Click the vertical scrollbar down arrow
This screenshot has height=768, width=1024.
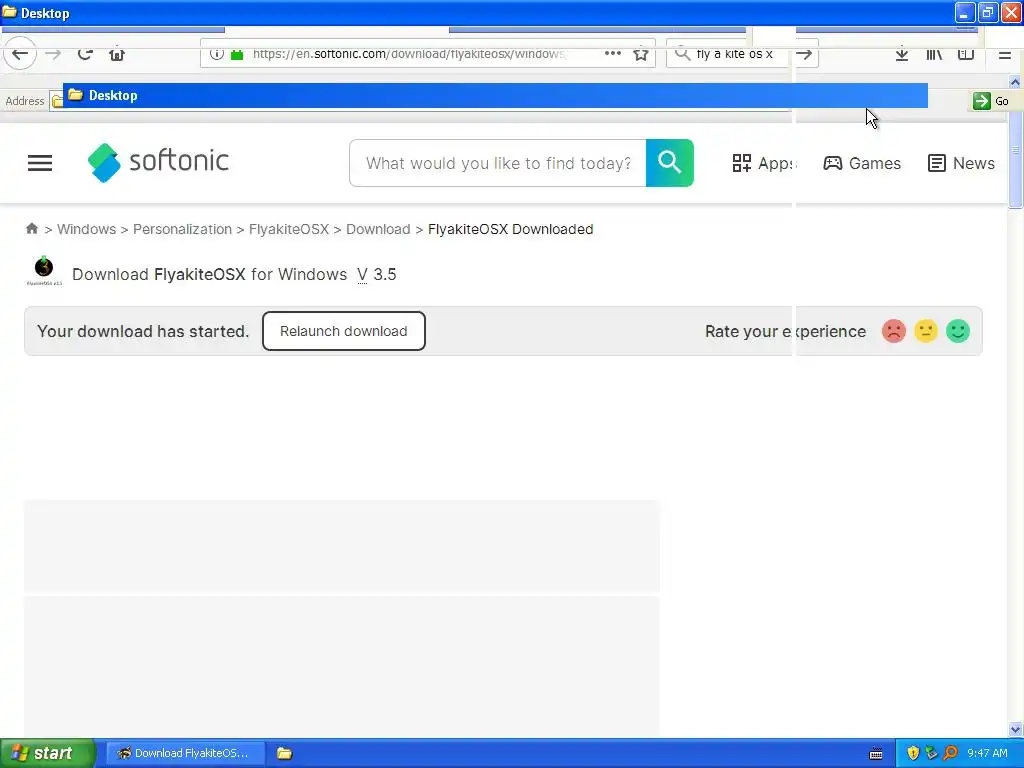(1015, 729)
